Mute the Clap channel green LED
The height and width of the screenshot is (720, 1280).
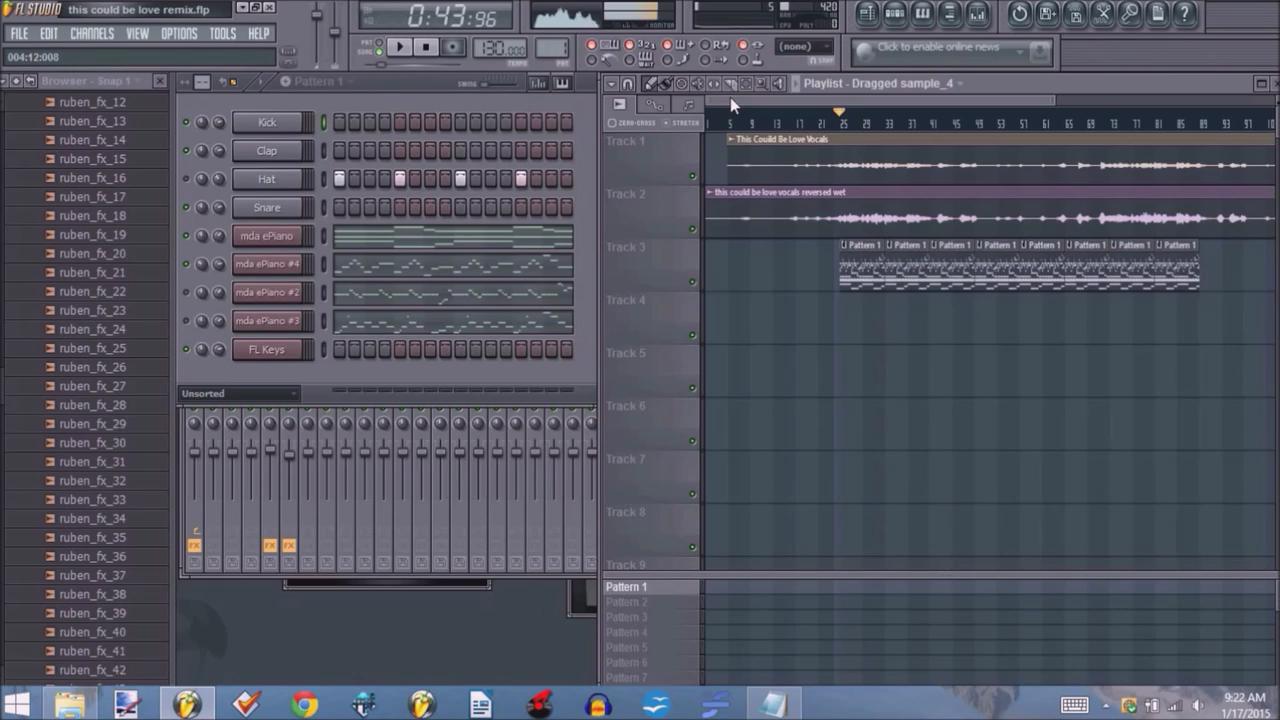(186, 151)
